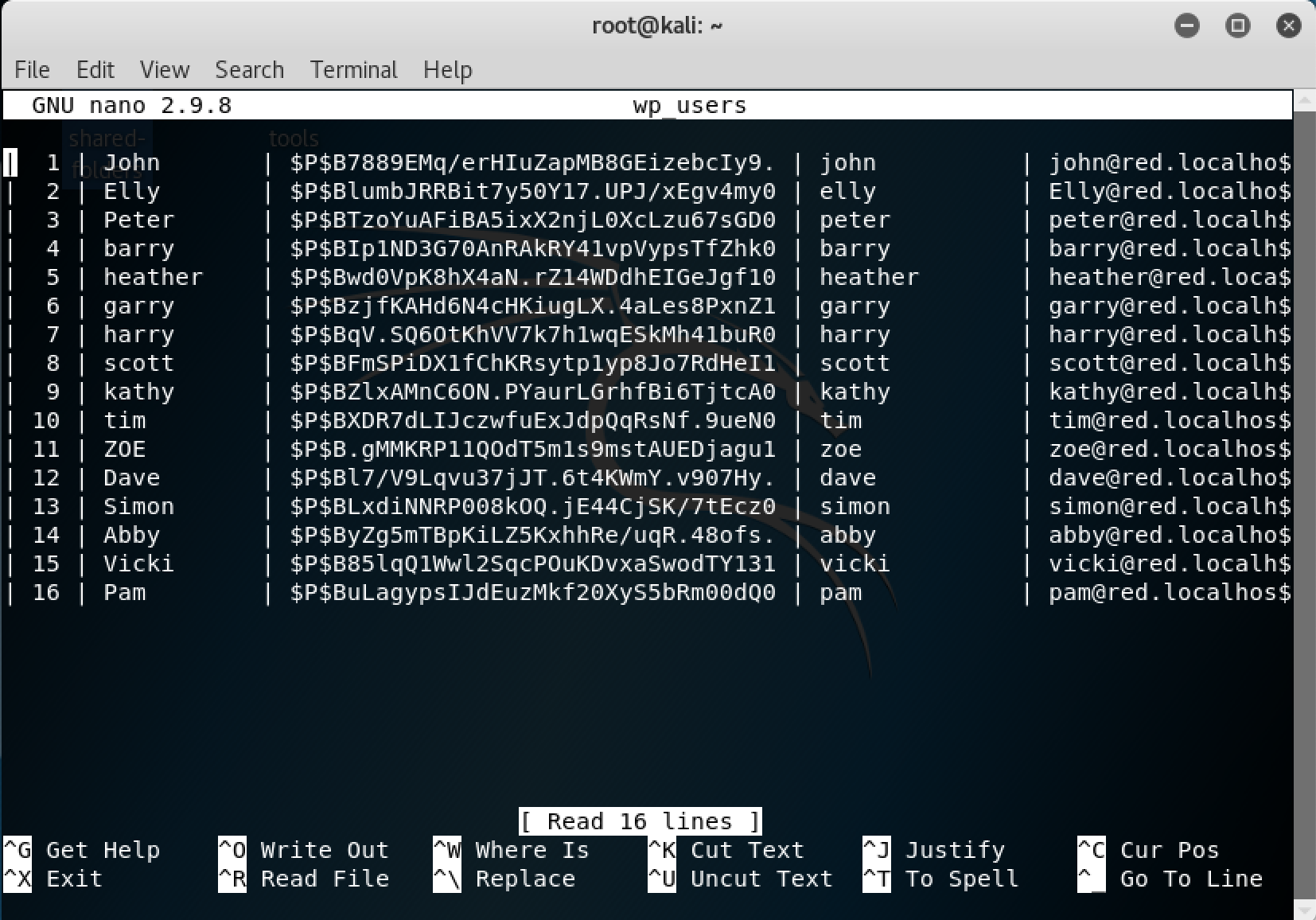This screenshot has width=1316, height=920.
Task: Click the username John in row 1
Action: (132, 163)
